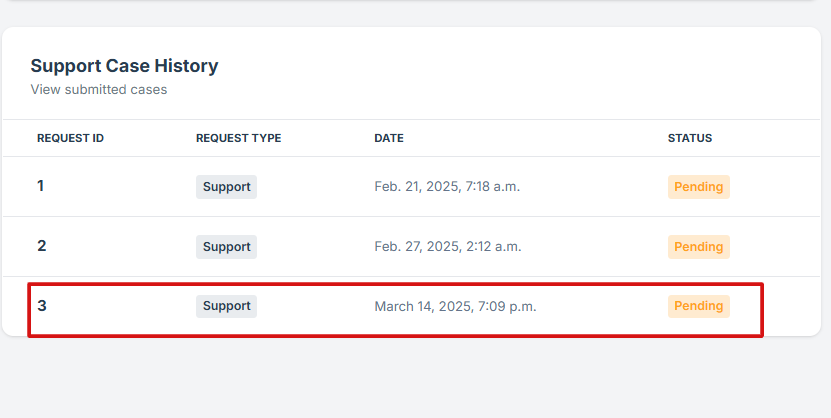Click the Pending status of request 3
The width and height of the screenshot is (831, 418).
(698, 306)
